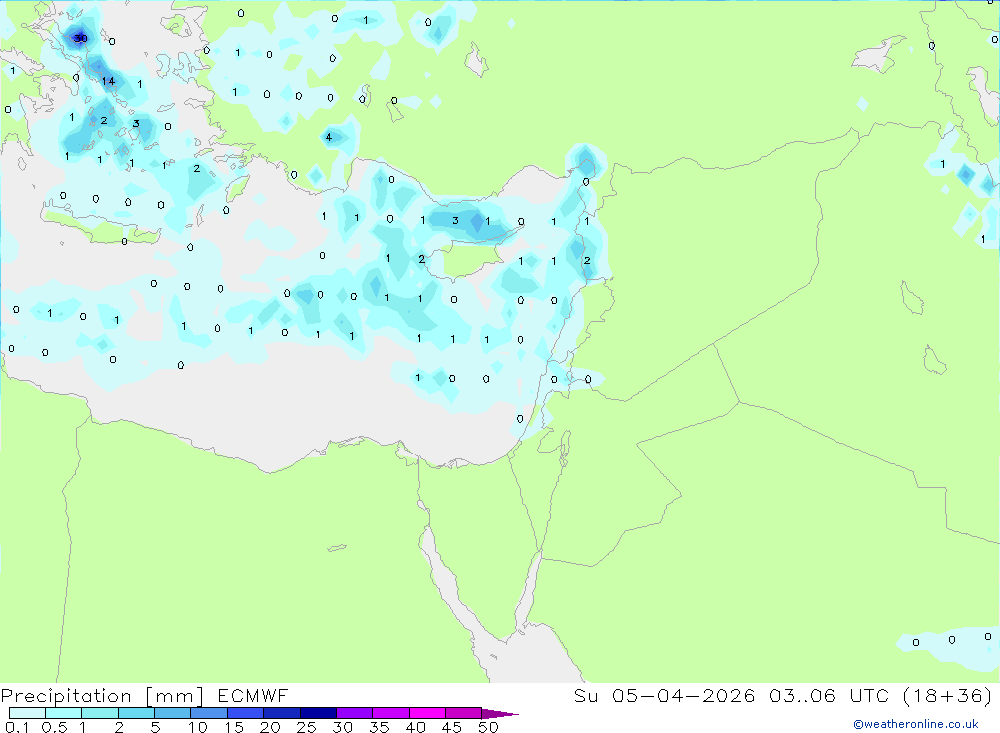The width and height of the screenshot is (1000, 733).
Task: Pick the 2–5 mm legend swatch
Action: [x=136, y=713]
